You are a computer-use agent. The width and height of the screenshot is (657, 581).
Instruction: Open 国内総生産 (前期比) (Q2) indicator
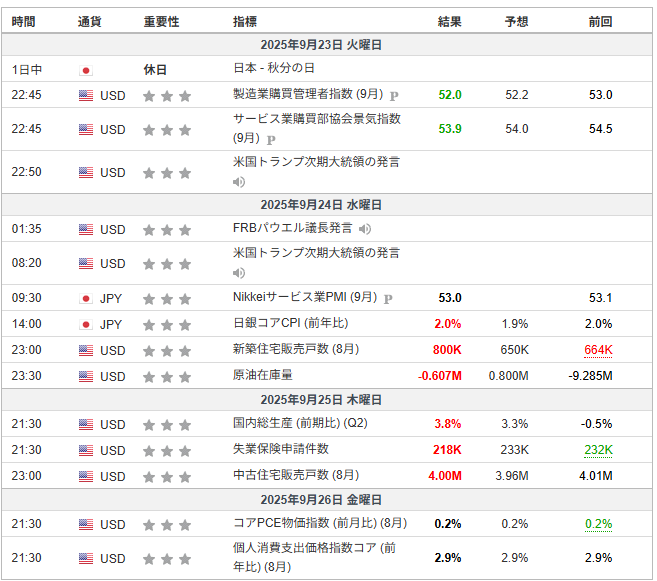coord(300,423)
